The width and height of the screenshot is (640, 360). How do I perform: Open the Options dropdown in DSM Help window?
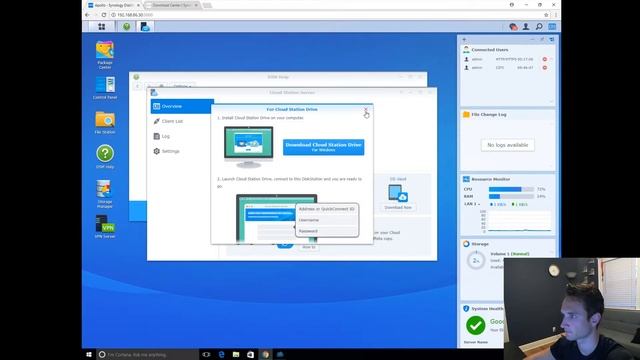pos(182,86)
